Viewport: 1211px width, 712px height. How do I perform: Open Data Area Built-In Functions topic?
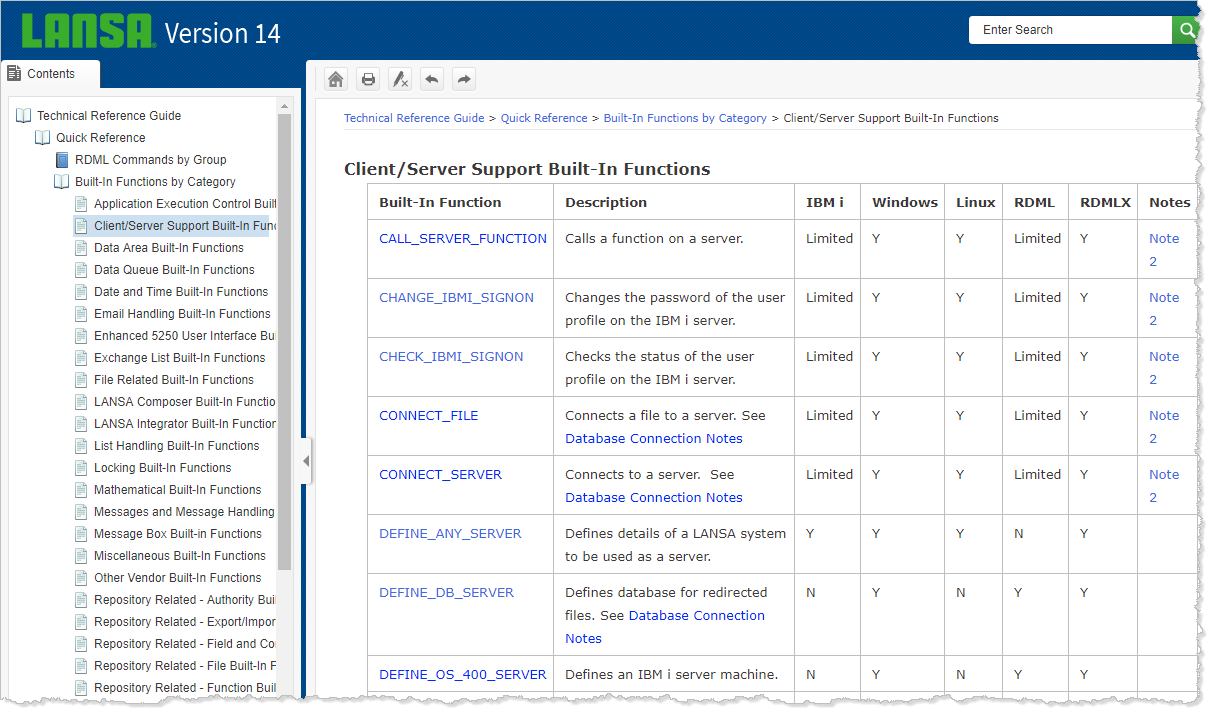tap(169, 248)
